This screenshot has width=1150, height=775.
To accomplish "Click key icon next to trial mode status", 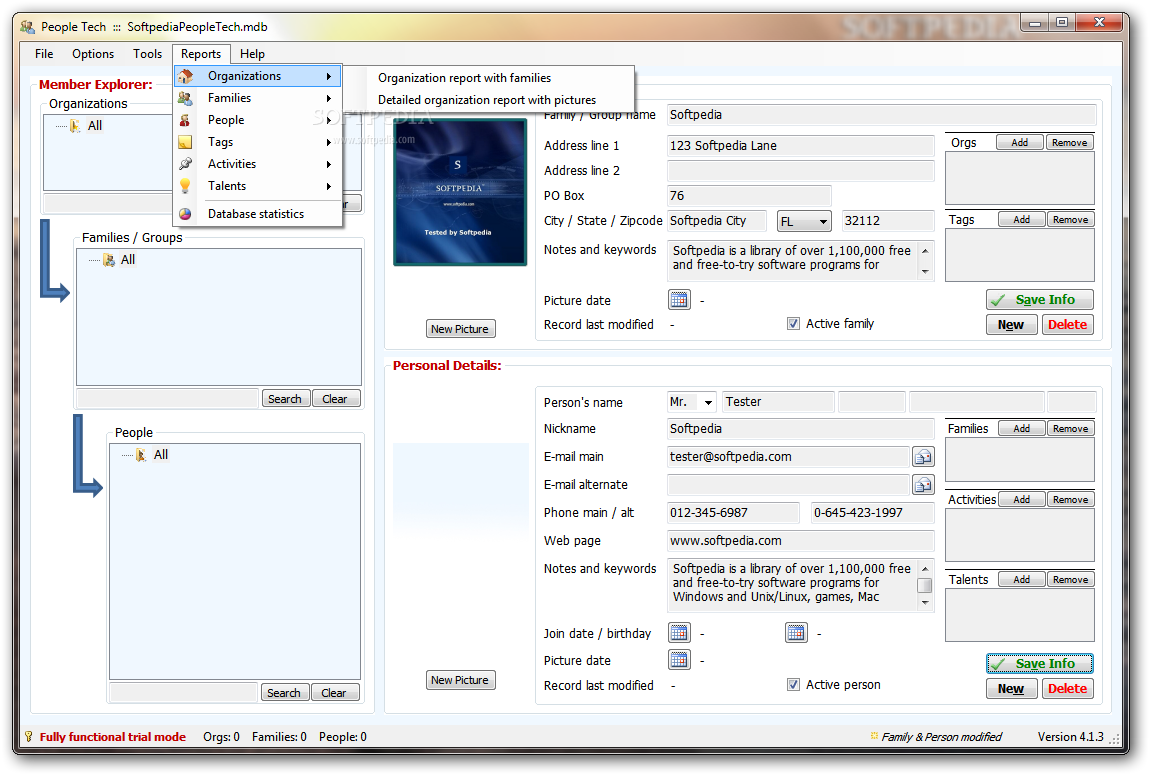I will coord(29,736).
